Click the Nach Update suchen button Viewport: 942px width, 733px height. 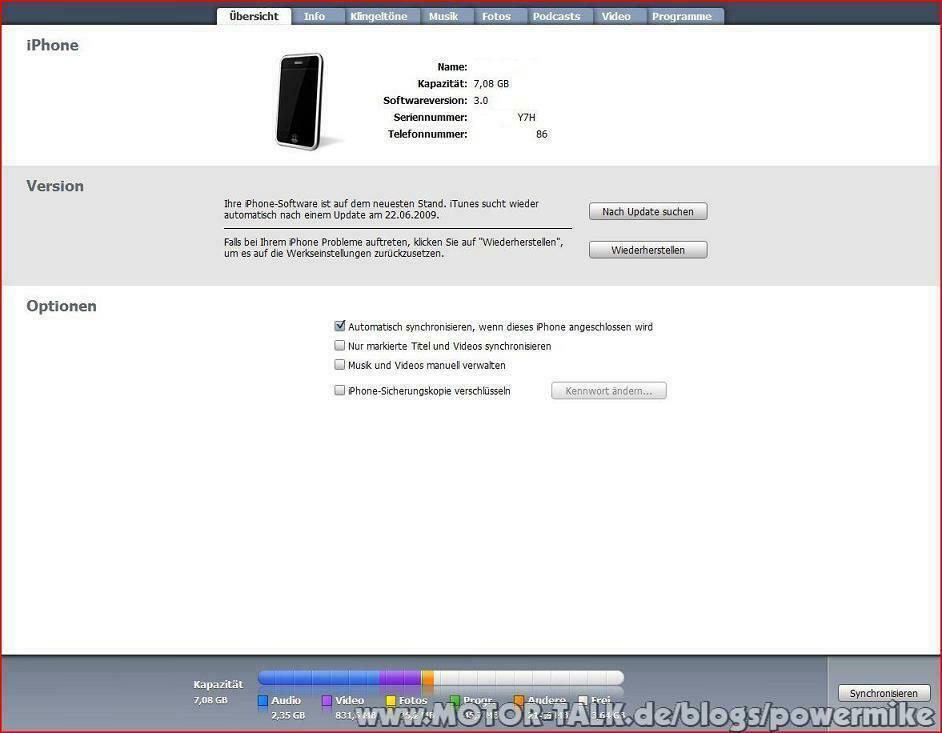point(648,211)
